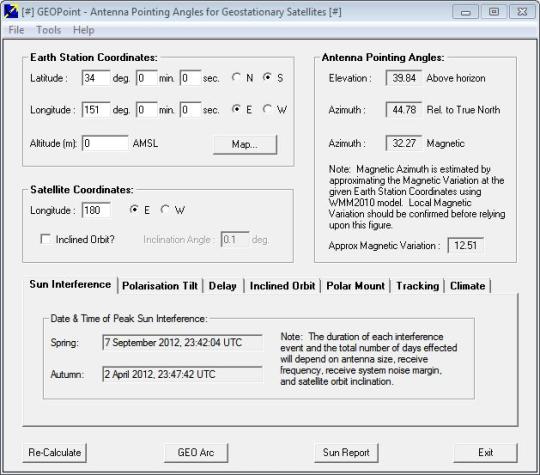The width and height of the screenshot is (540, 475).
Task: Click the Approx Magnetic Variation value 12.51
Action: pos(466,245)
